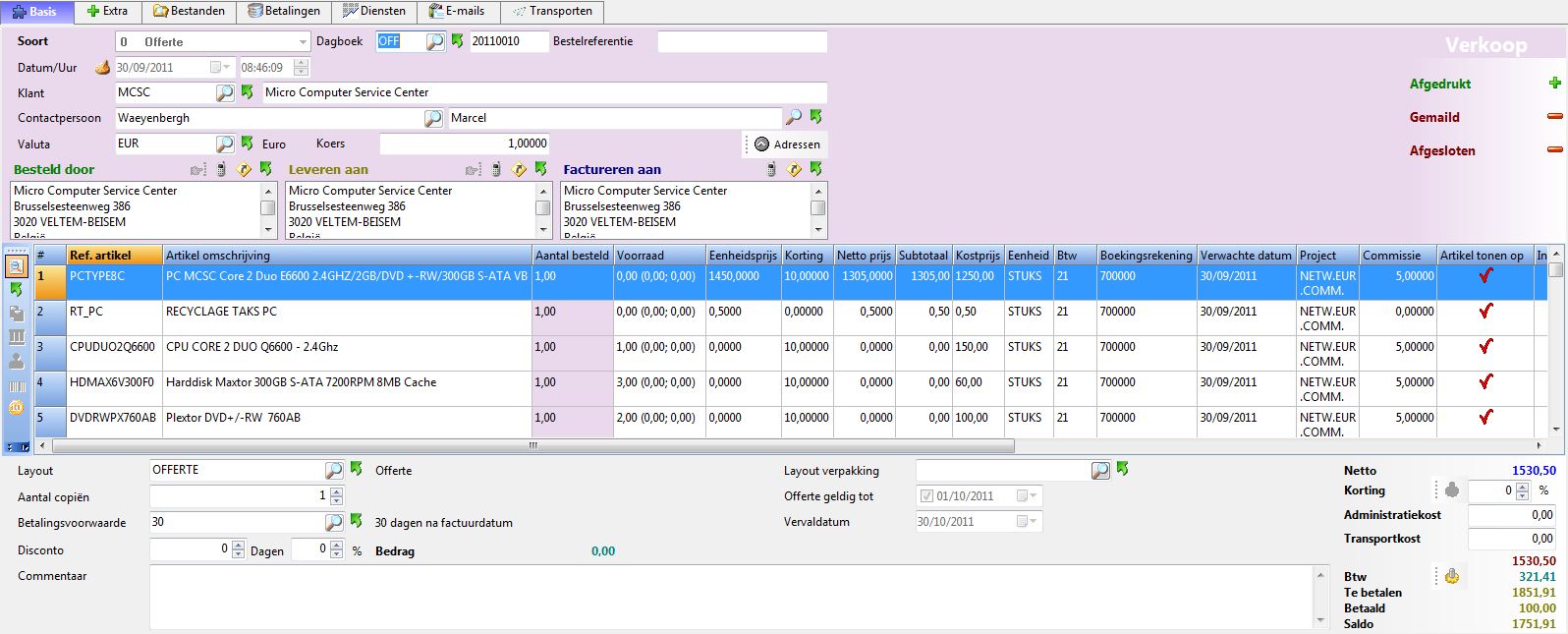Open the Transporten tab
The width and height of the screenshot is (1568, 634).
(551, 12)
